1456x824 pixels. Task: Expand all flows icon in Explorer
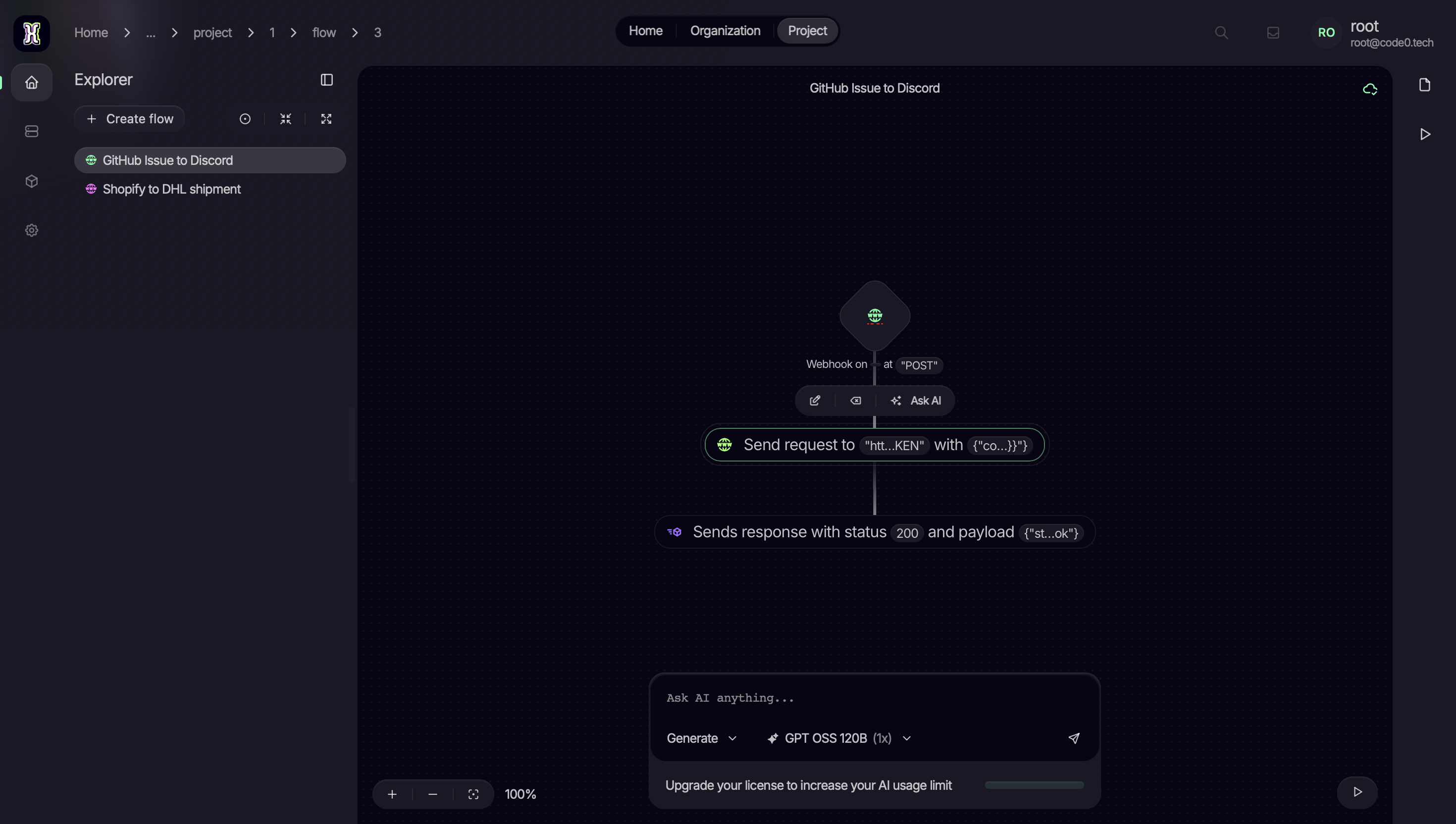tap(326, 119)
